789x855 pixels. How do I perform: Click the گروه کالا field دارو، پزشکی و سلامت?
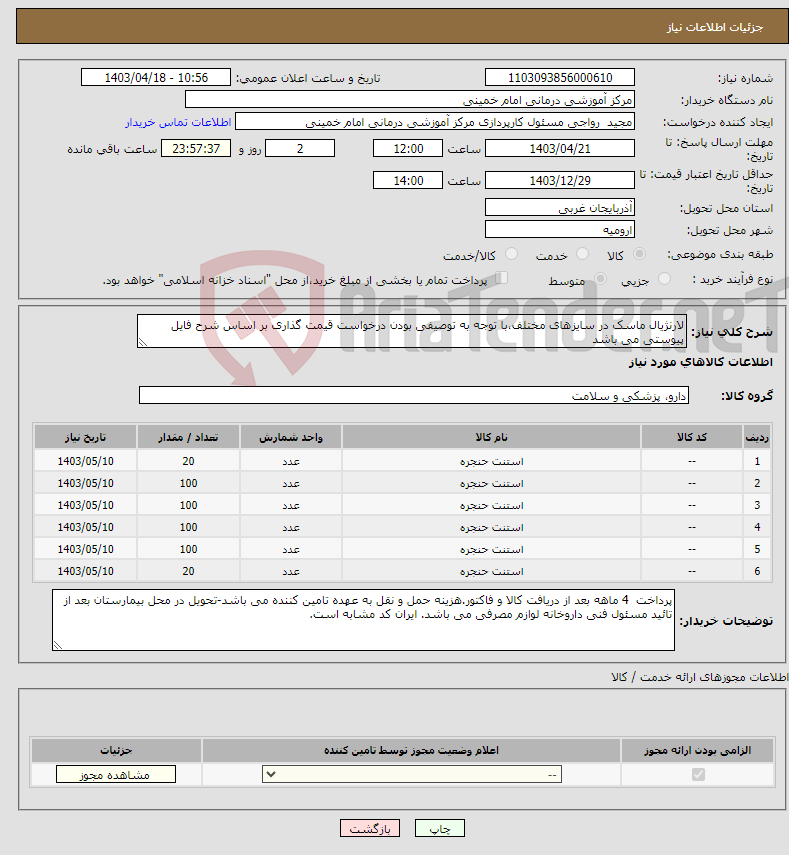click(x=414, y=396)
